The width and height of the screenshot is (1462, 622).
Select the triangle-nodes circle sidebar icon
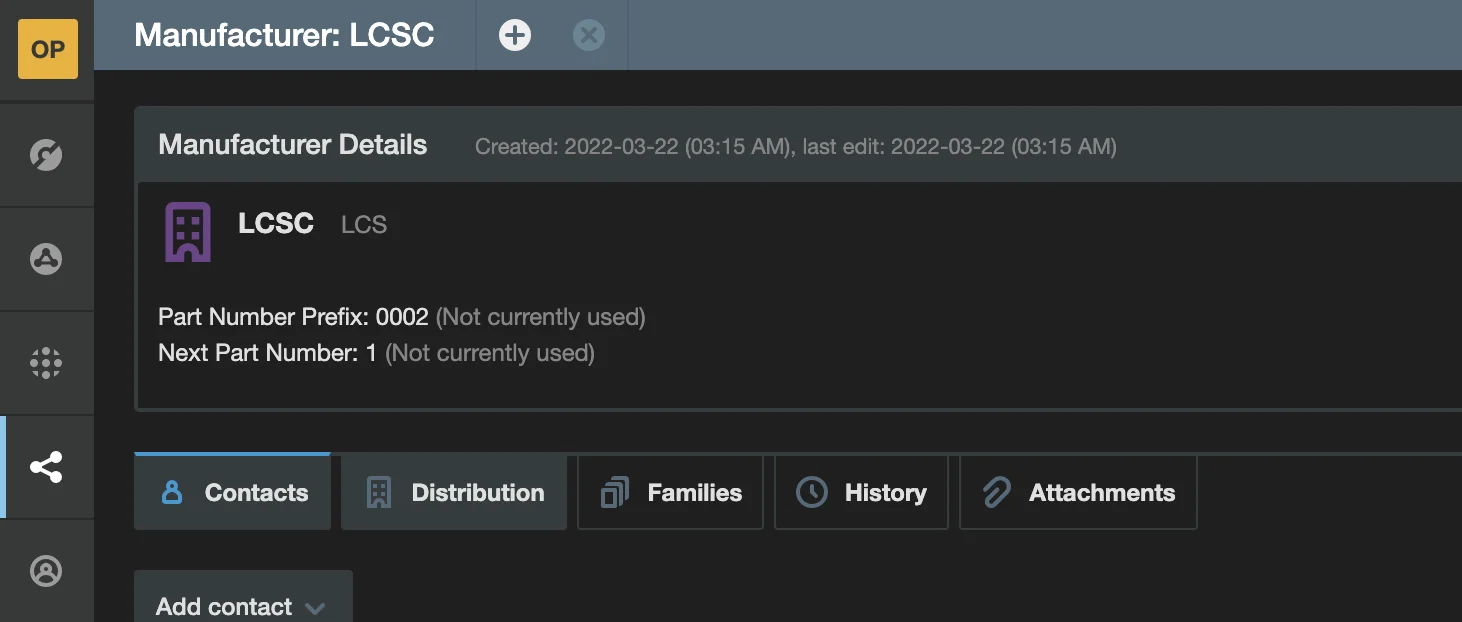point(46,259)
